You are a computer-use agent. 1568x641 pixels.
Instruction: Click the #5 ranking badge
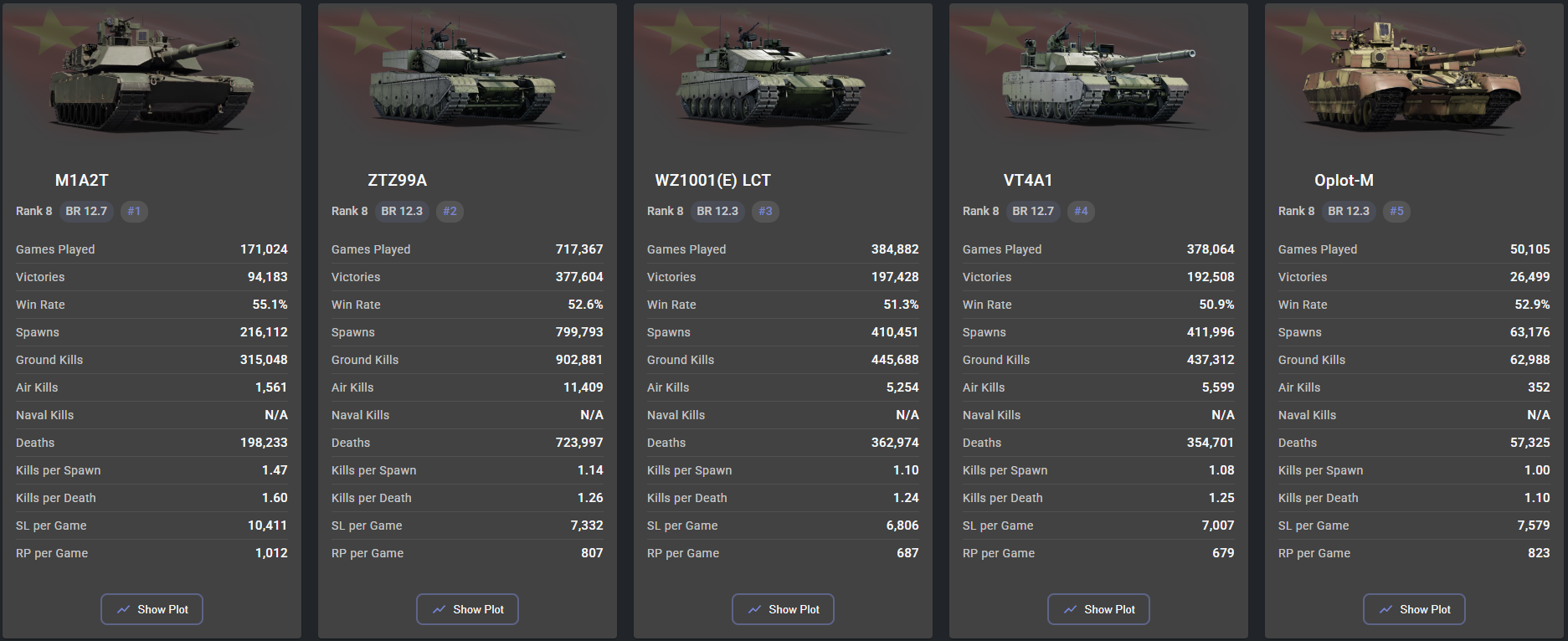1396,211
